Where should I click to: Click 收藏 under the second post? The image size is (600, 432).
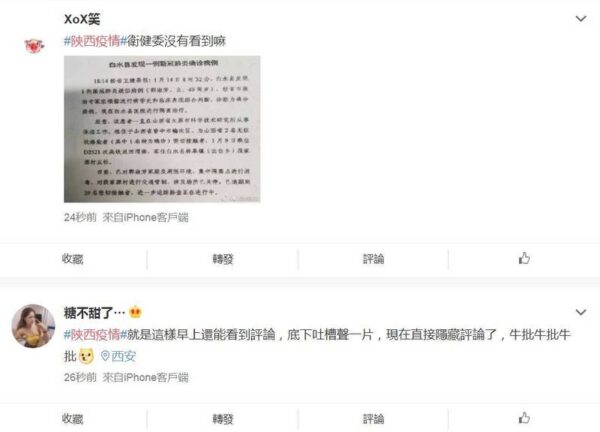(73, 419)
